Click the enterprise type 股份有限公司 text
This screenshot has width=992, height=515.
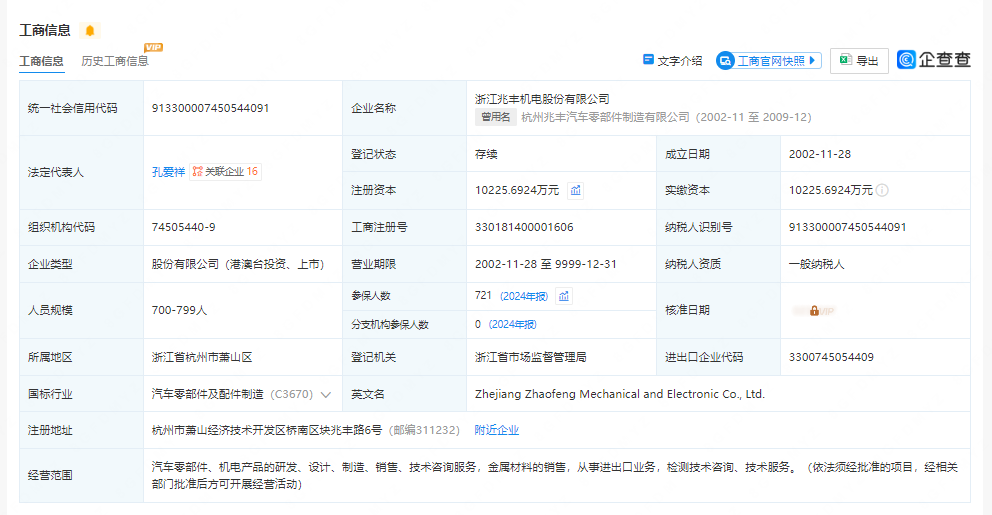tap(238, 264)
